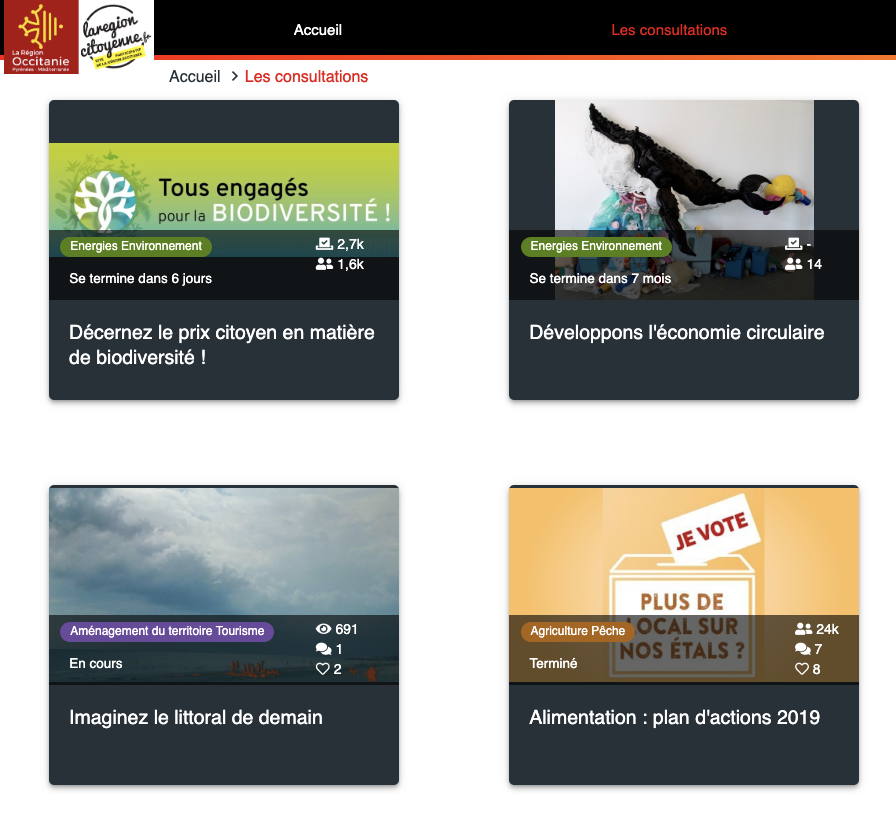Screen dimensions: 896x821
Task: Select Energies Environnement tag on économie circulaire card
Action: pos(596,246)
